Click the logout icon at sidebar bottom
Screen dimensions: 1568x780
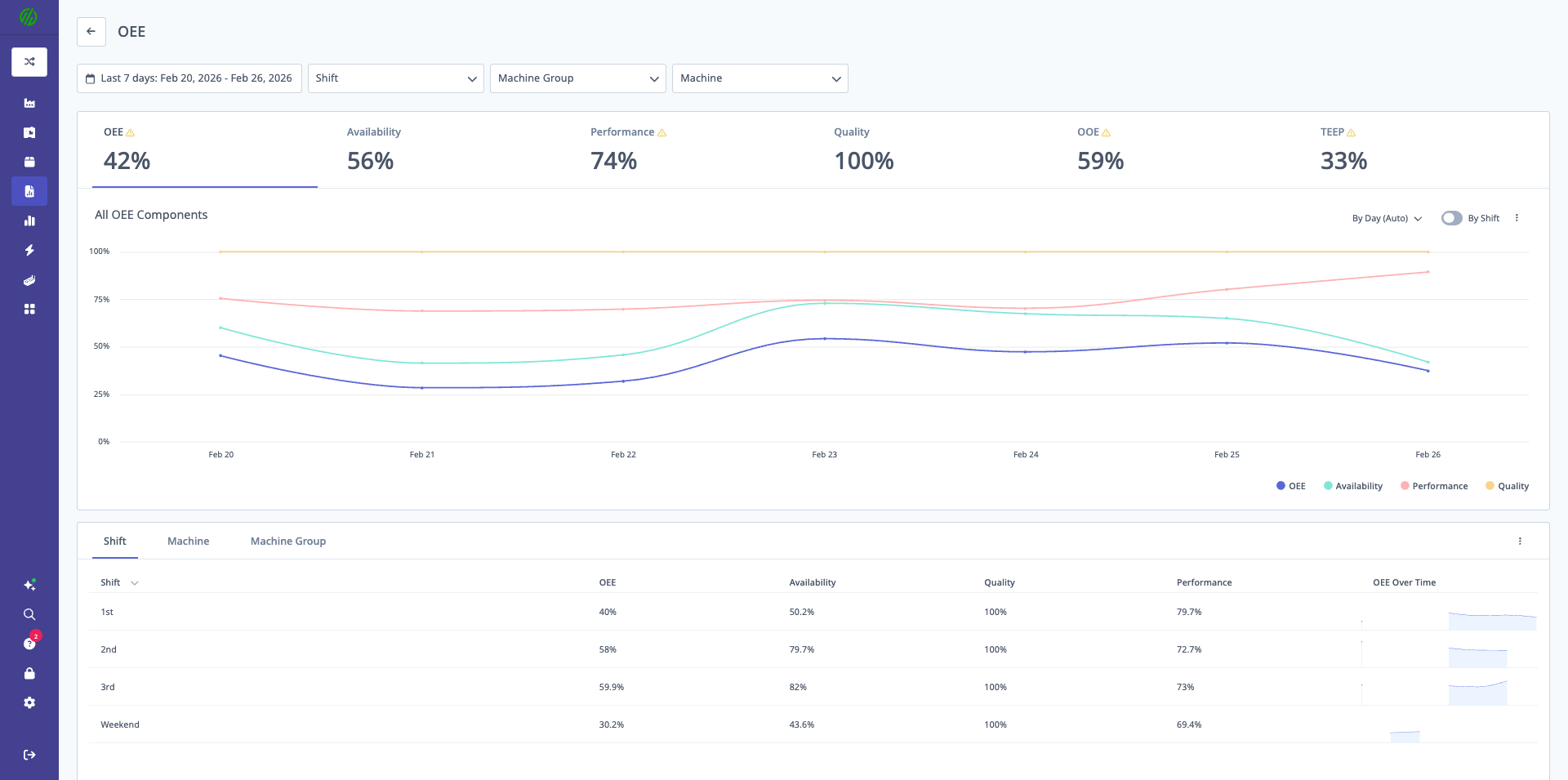[29, 755]
